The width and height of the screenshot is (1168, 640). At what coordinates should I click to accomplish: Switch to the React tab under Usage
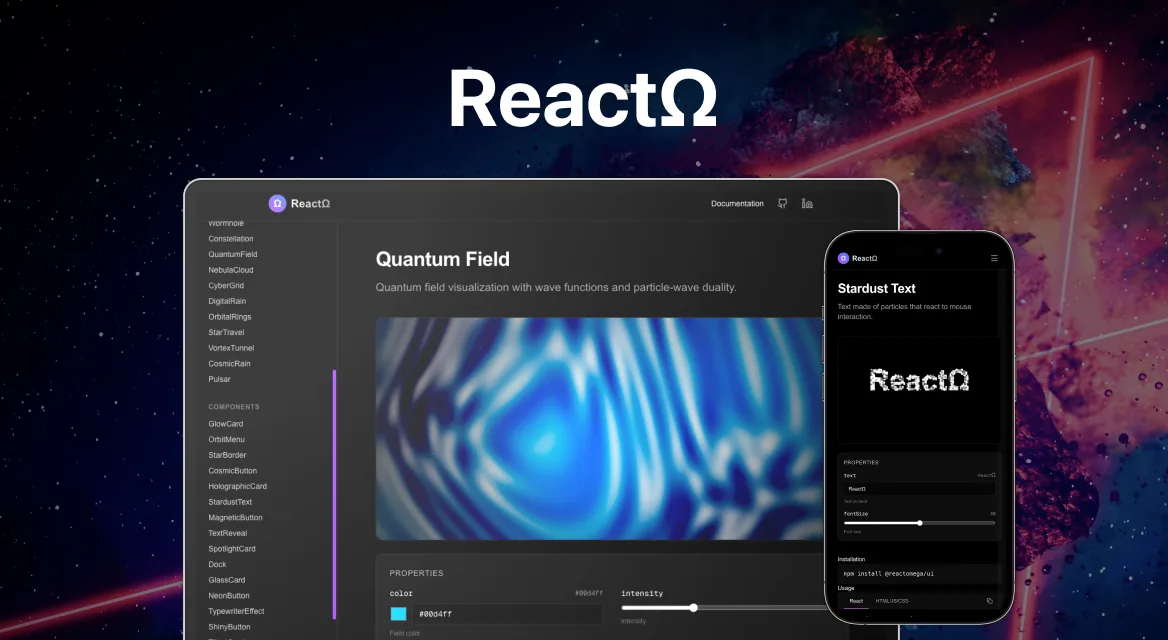[x=856, y=601]
